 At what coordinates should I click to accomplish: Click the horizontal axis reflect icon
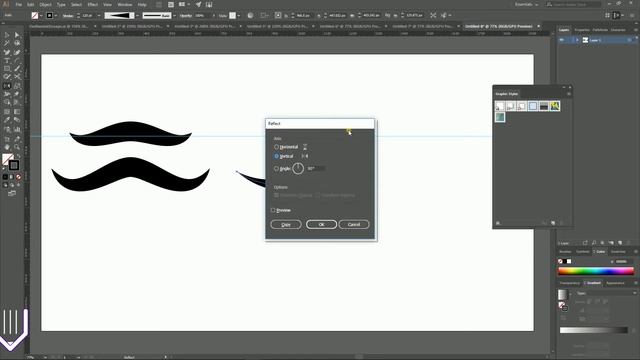(x=305, y=147)
